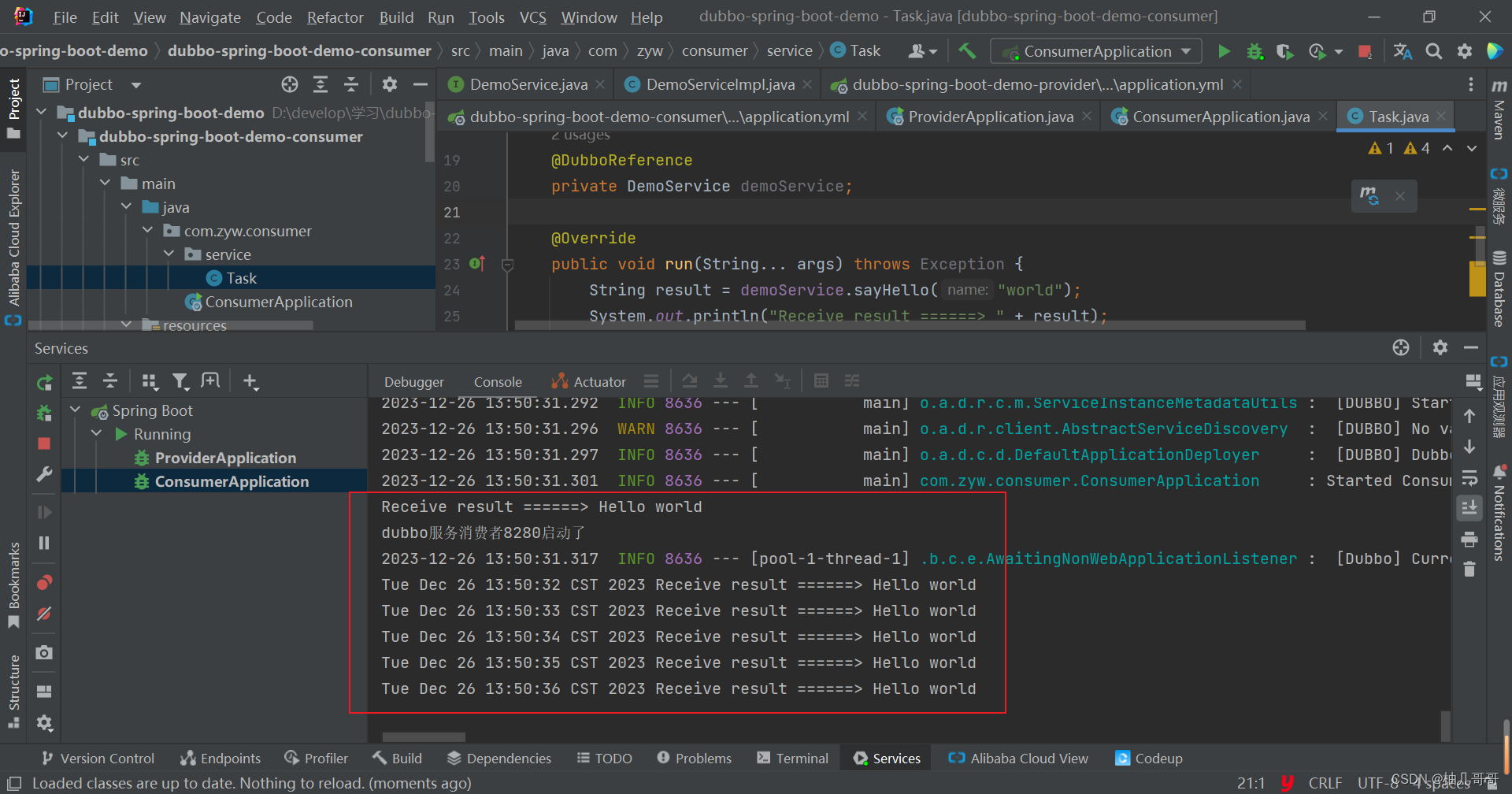Switch to DemoServiceImpl.java tab
The image size is (1512, 794).
[720, 84]
